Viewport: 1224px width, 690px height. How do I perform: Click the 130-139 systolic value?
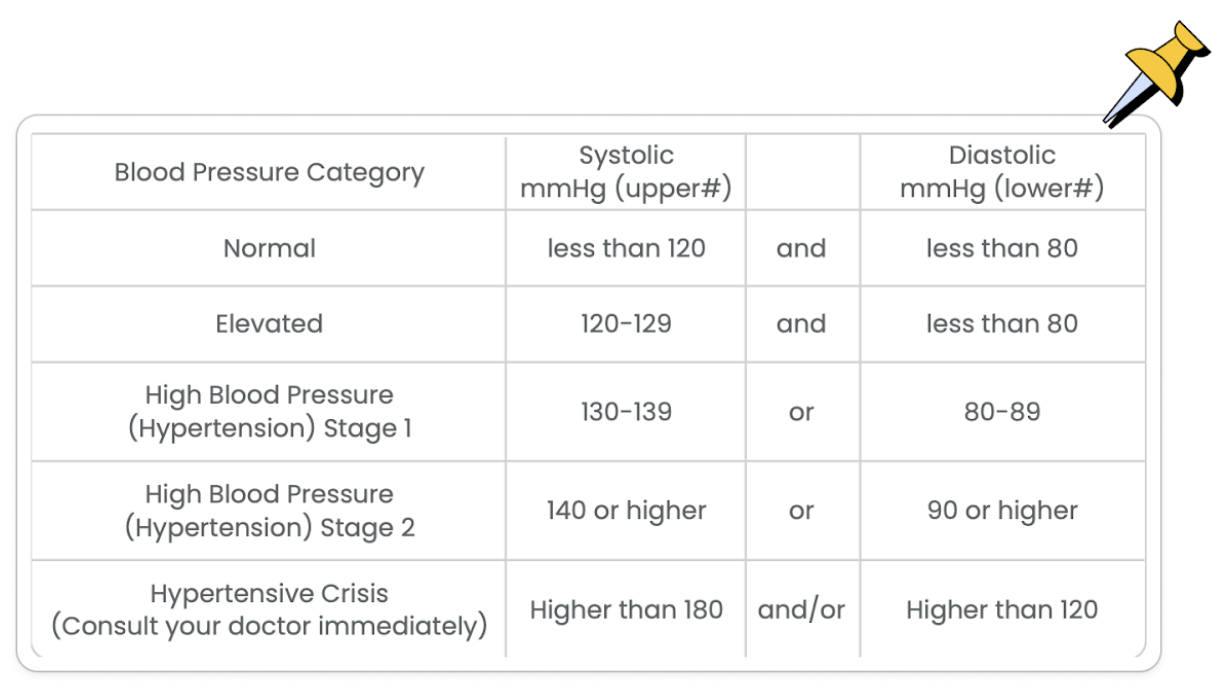(626, 411)
